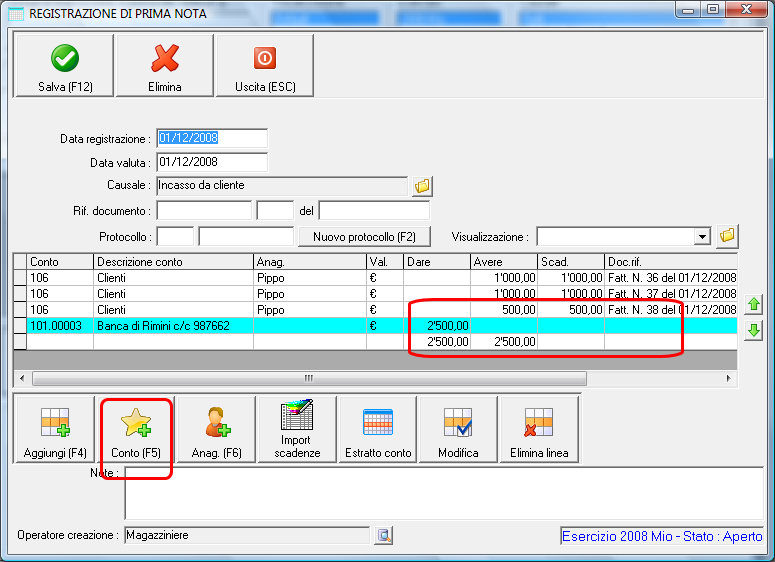Viewport: 775px width, 562px height.
Task: Click the Causale field Incasso da cliente
Action: click(282, 186)
